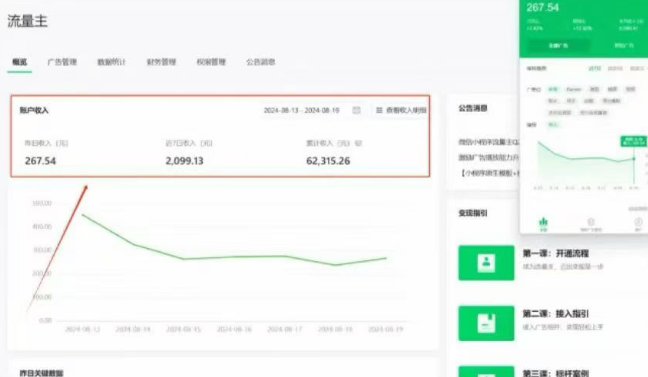Switch to the 概览 tab
The width and height of the screenshot is (648, 377).
point(19,62)
